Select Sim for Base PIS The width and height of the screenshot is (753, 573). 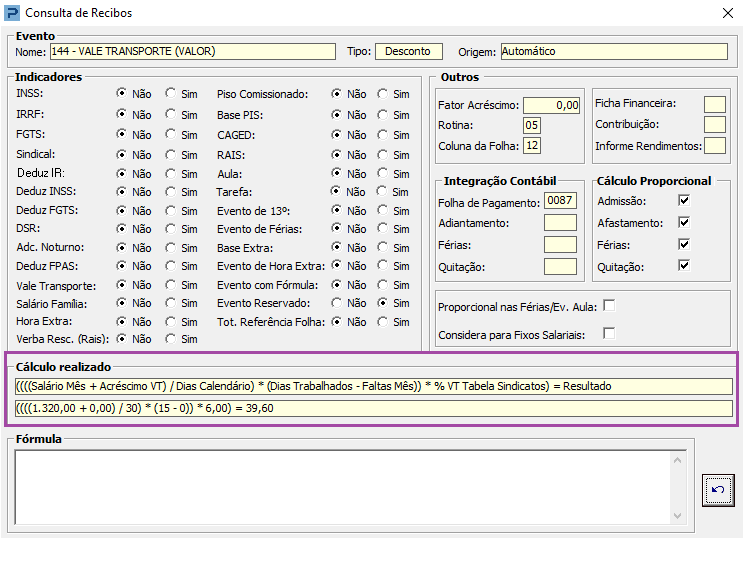coord(383,115)
